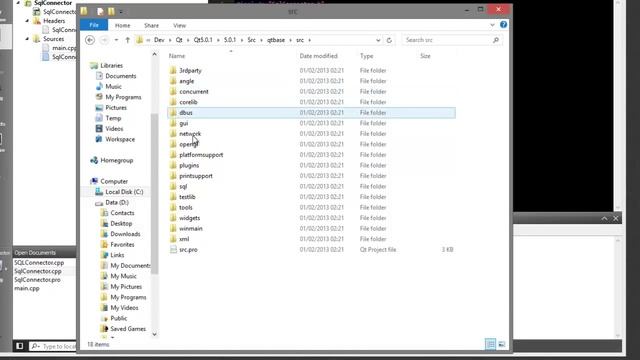Sort by the Type column header
This screenshot has width=640, height=360.
click(367, 56)
